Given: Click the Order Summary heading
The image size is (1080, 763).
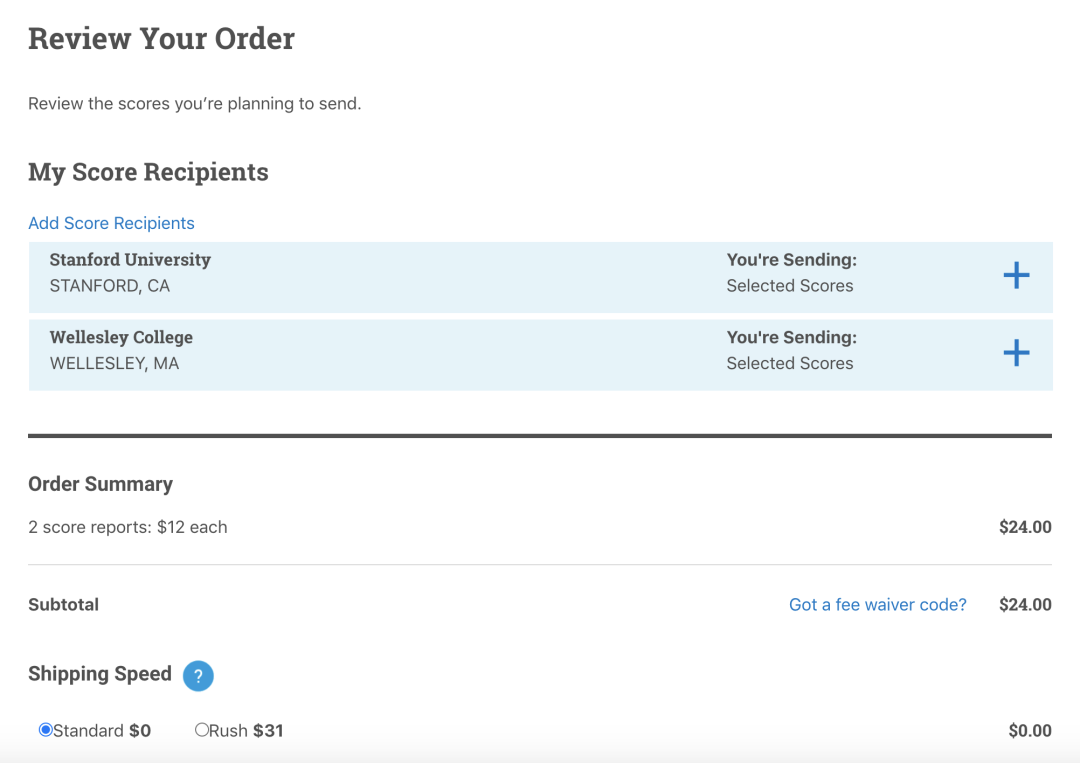Looking at the screenshot, I should tap(100, 484).
